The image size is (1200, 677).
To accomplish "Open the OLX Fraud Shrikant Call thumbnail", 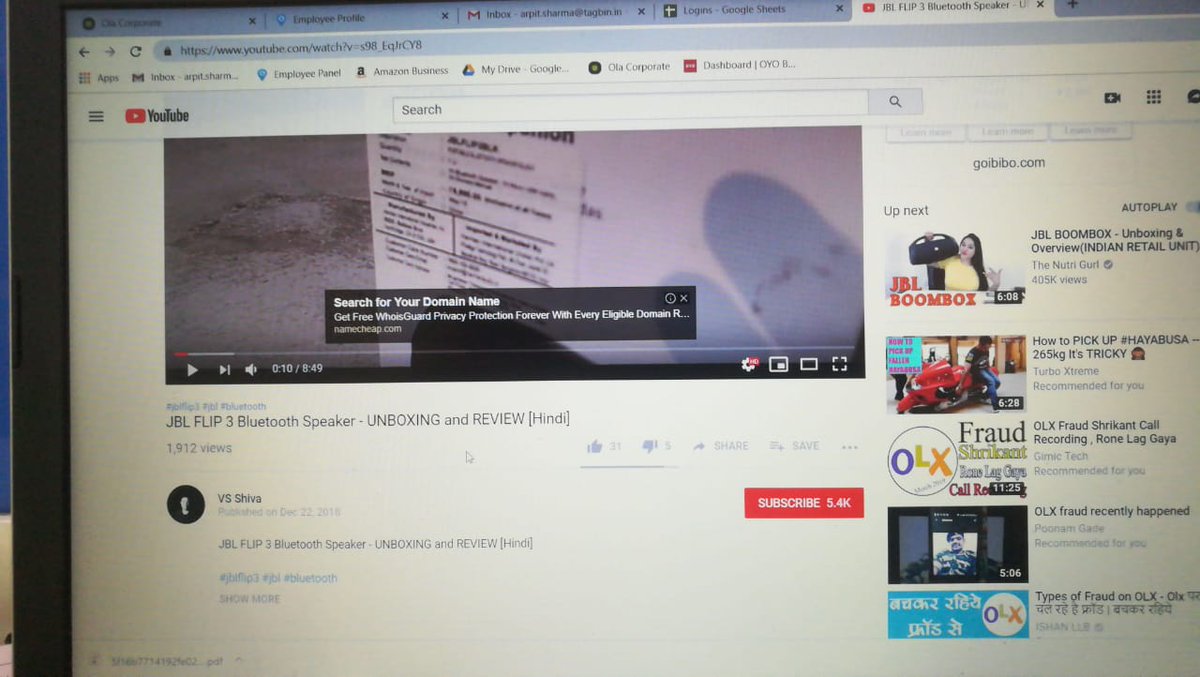I will [x=957, y=460].
